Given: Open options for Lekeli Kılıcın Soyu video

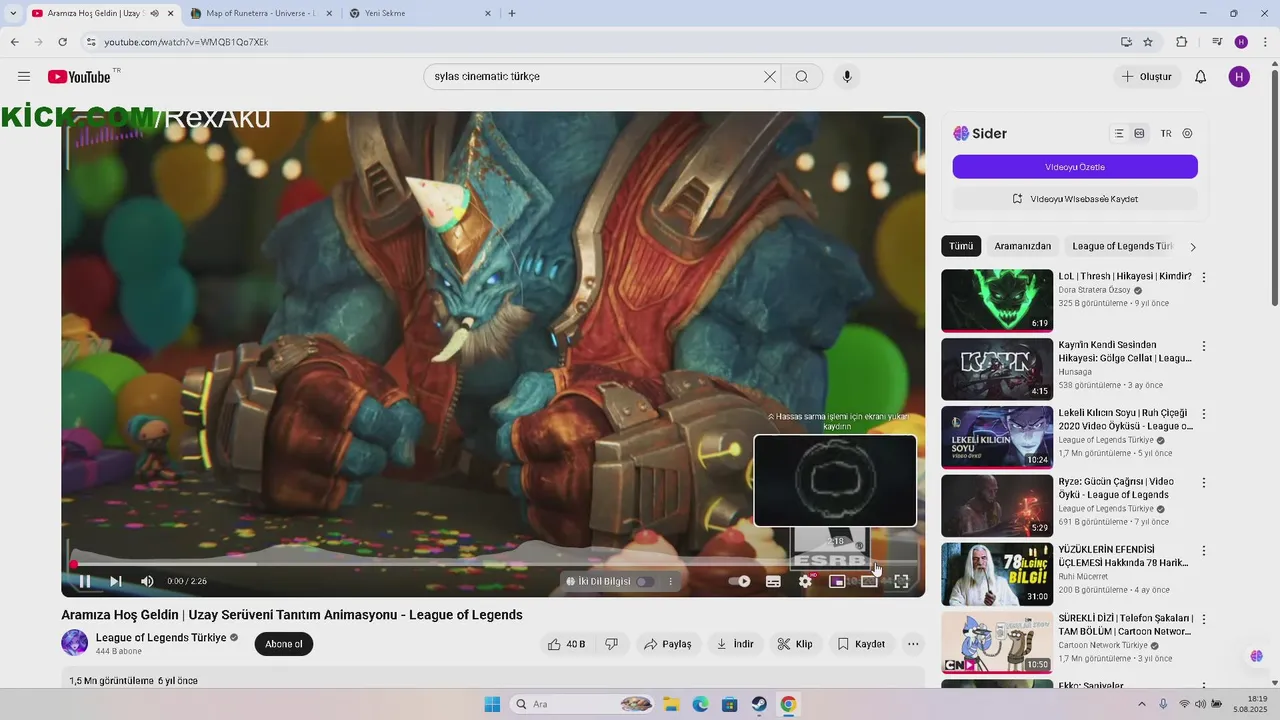Looking at the screenshot, I should pyautogui.click(x=1204, y=414).
